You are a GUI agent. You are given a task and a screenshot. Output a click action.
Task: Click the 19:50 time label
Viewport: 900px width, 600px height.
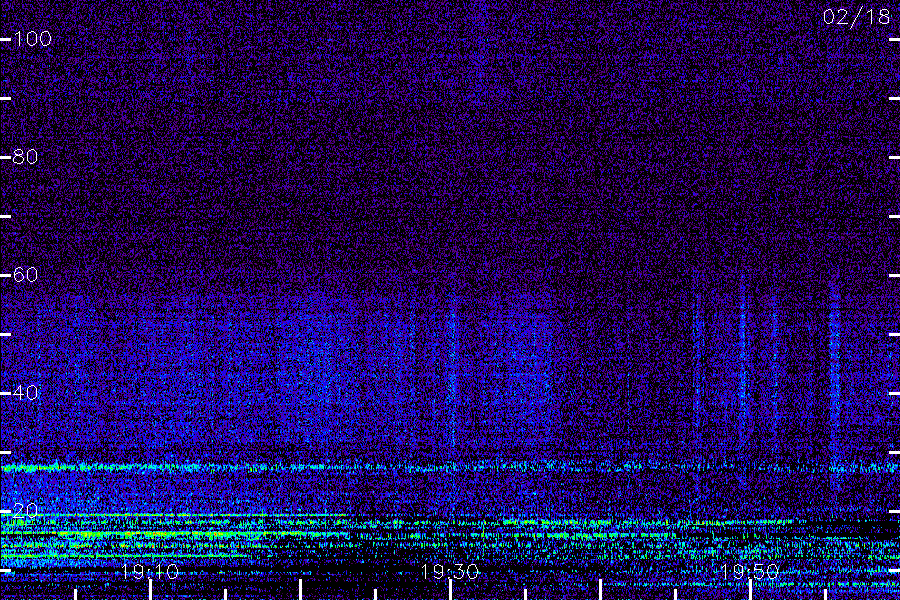tap(750, 571)
